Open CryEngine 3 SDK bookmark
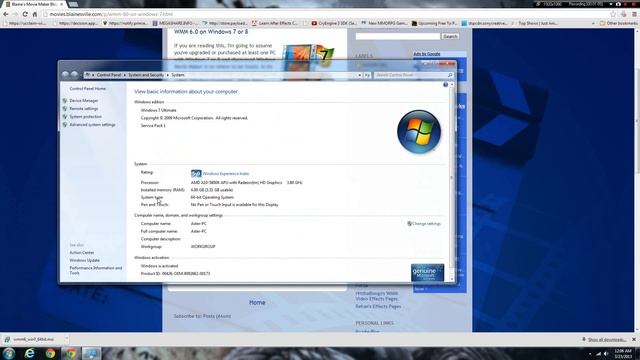 (334, 23)
